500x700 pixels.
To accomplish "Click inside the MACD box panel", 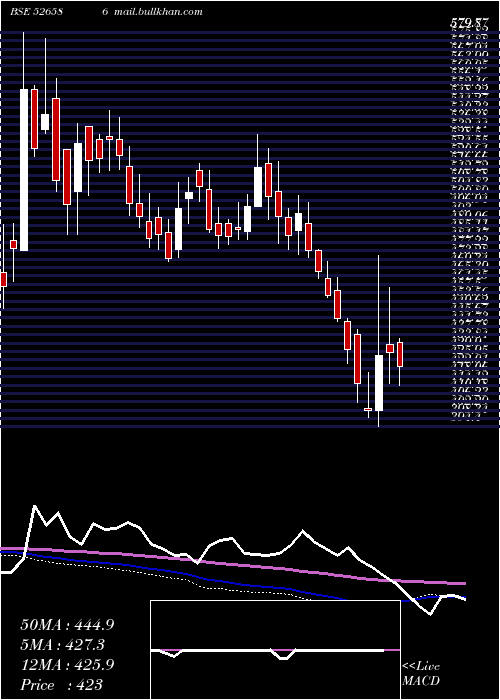I will tap(275, 650).
